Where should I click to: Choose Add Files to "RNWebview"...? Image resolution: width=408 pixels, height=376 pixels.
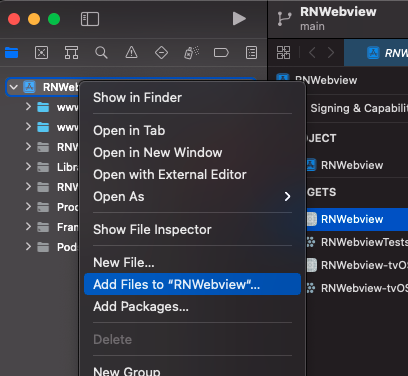click(x=192, y=284)
